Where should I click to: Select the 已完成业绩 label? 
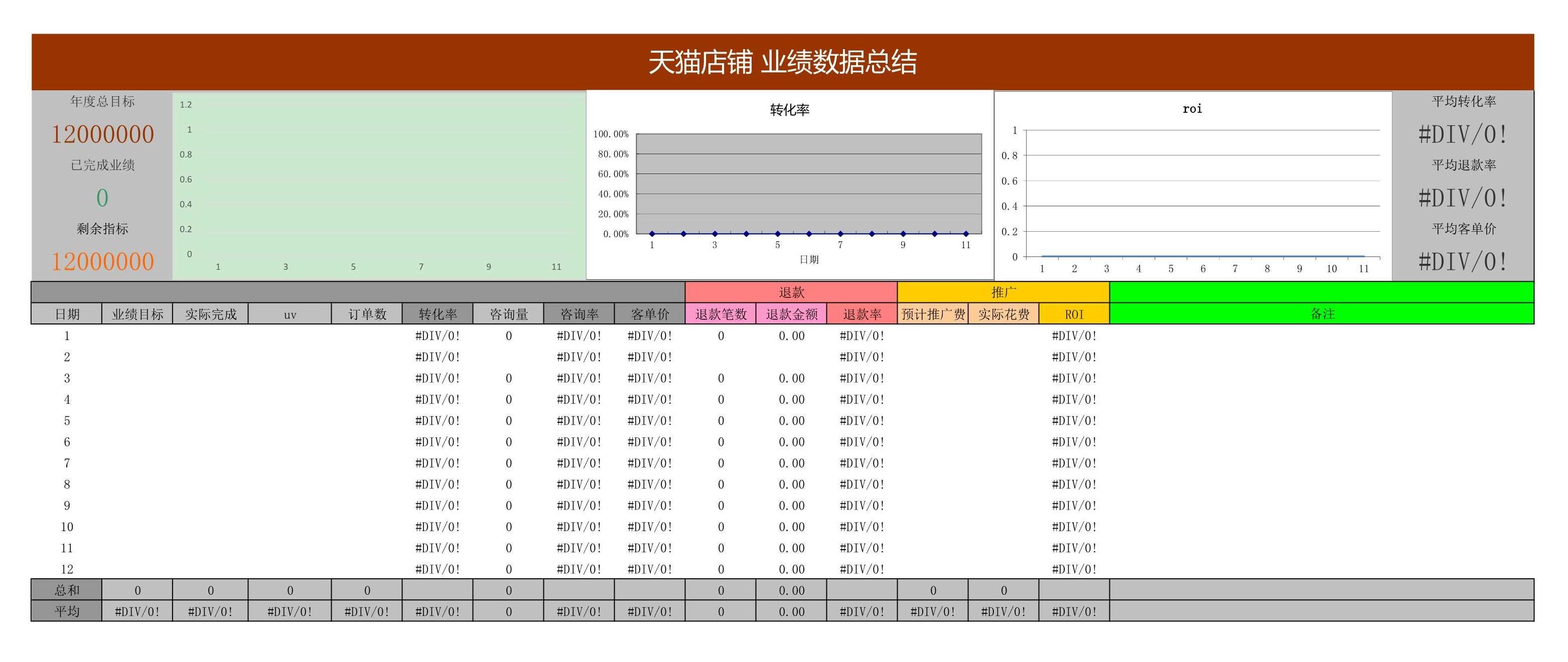click(x=102, y=165)
